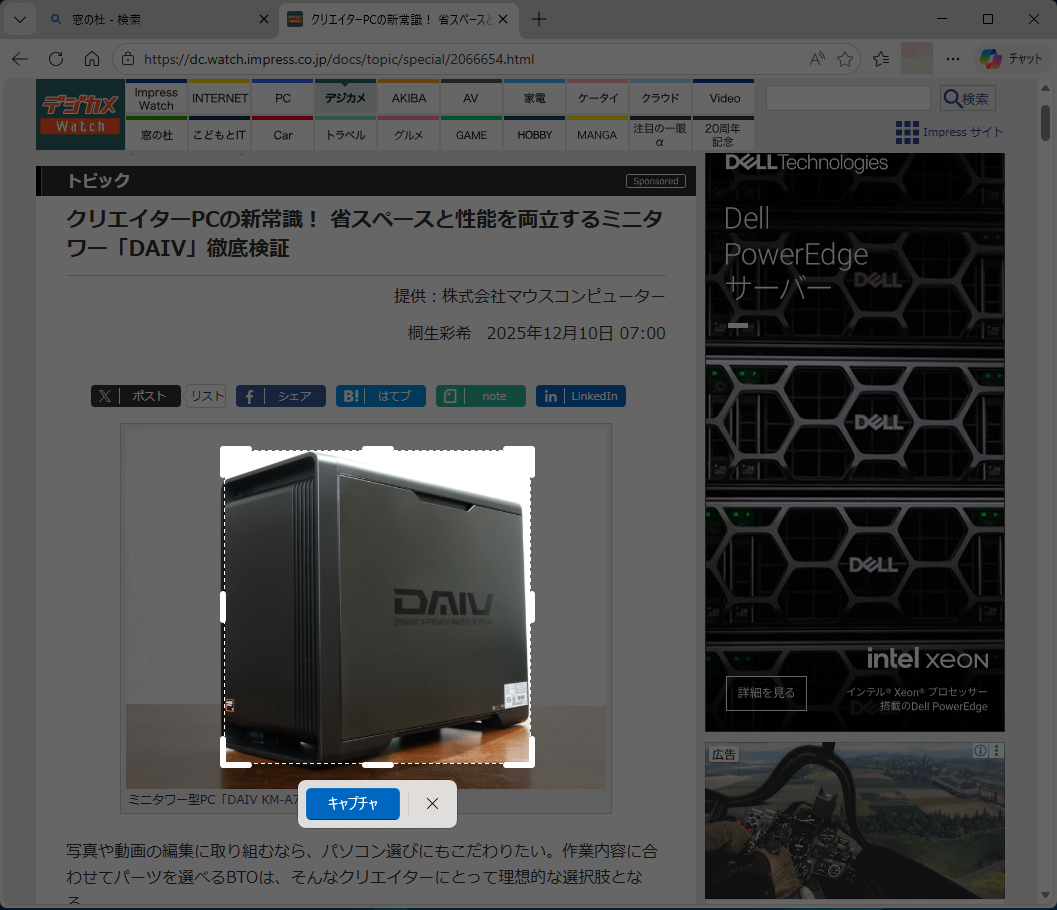Open the DAIV KM-A7 caption link

tap(260, 799)
